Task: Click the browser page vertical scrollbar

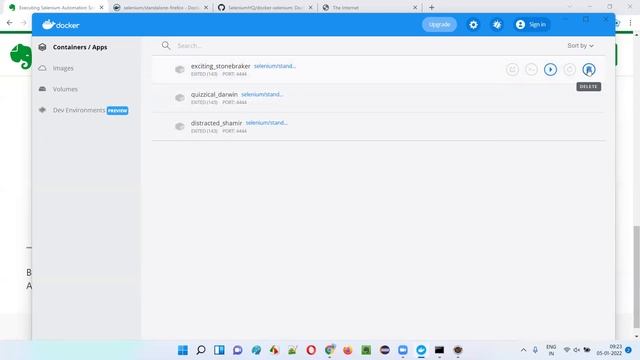Action: (x=637, y=277)
